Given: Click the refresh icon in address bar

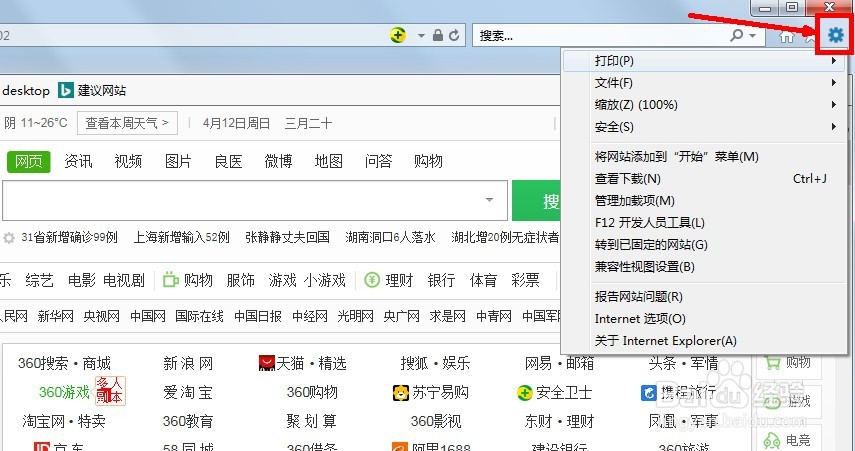Looking at the screenshot, I should (454, 35).
